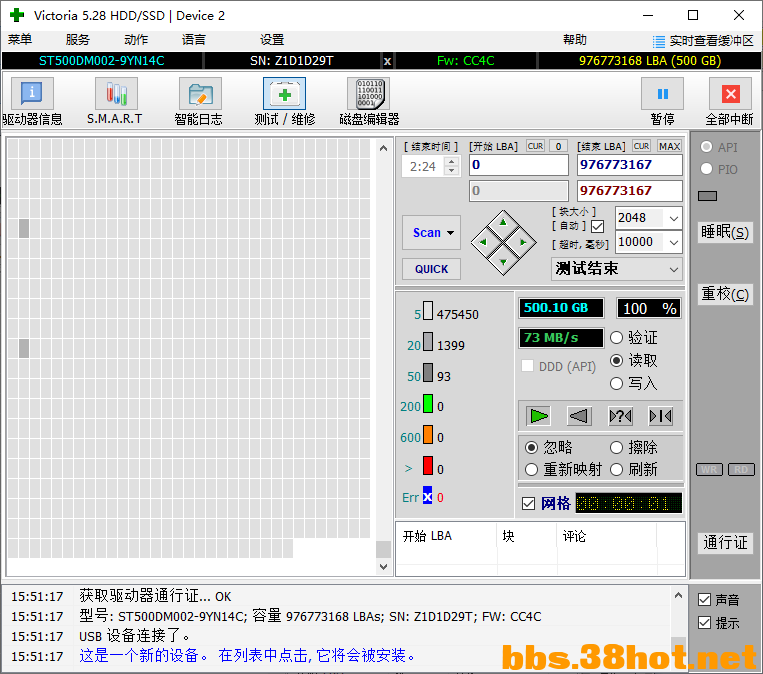Click the RD indicator button
This screenshot has width=763, height=674.
coord(741,470)
